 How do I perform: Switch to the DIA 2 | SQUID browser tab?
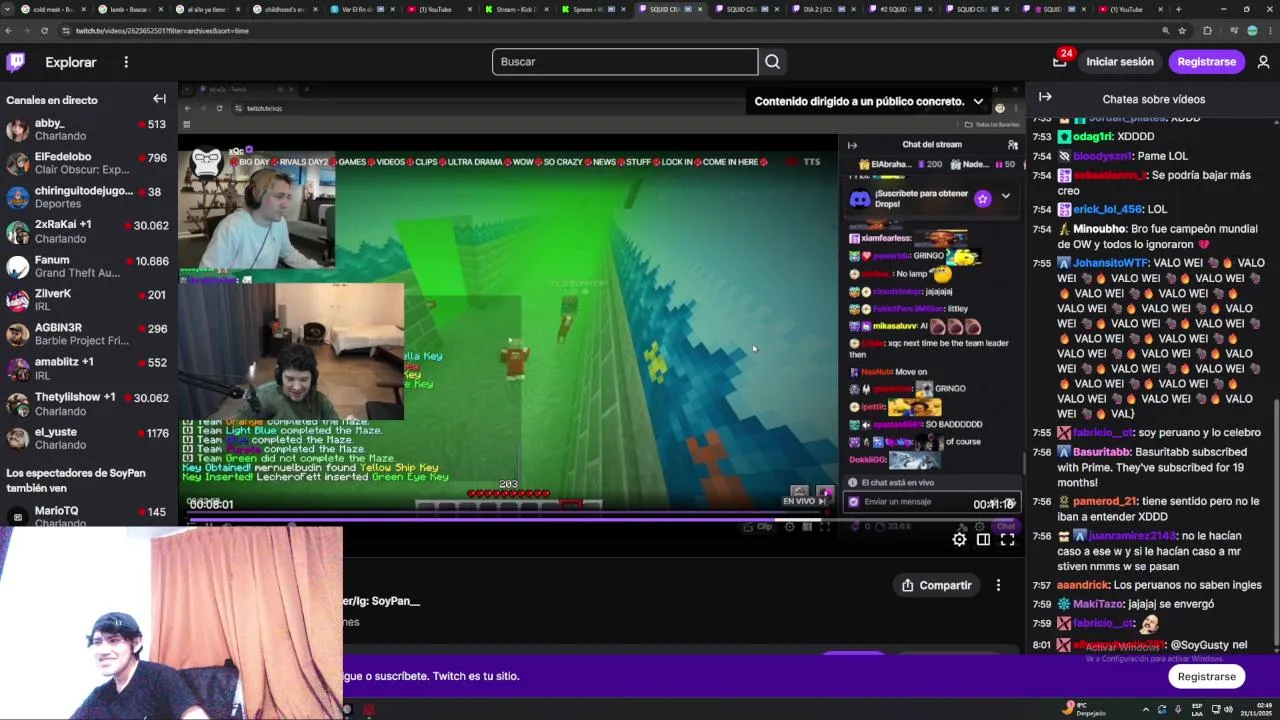click(x=824, y=9)
